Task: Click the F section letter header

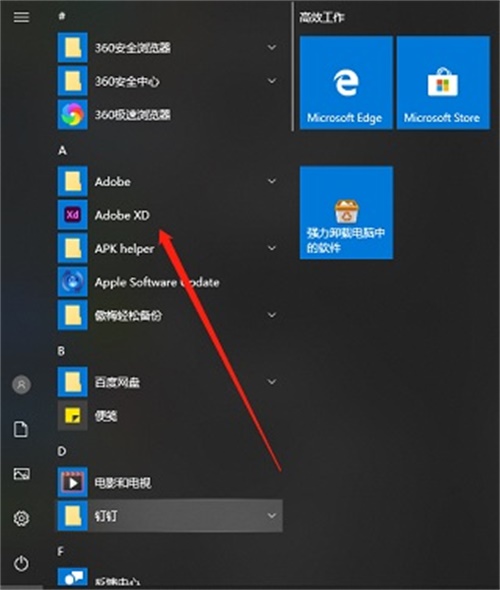Action: tap(61, 552)
